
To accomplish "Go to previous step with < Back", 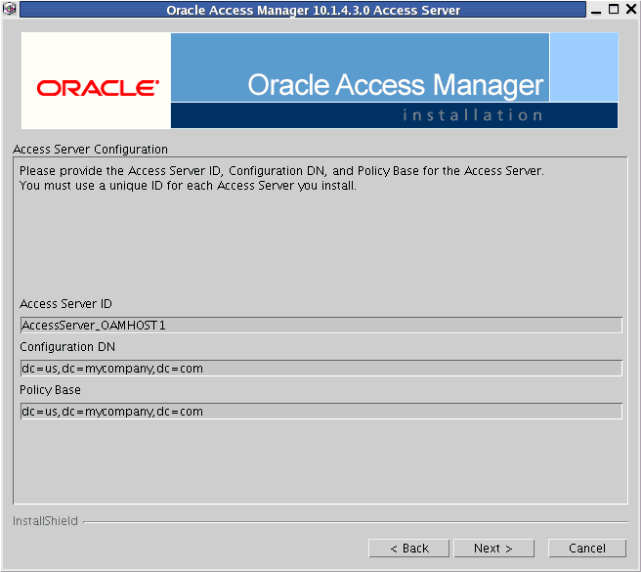I will point(409,548).
